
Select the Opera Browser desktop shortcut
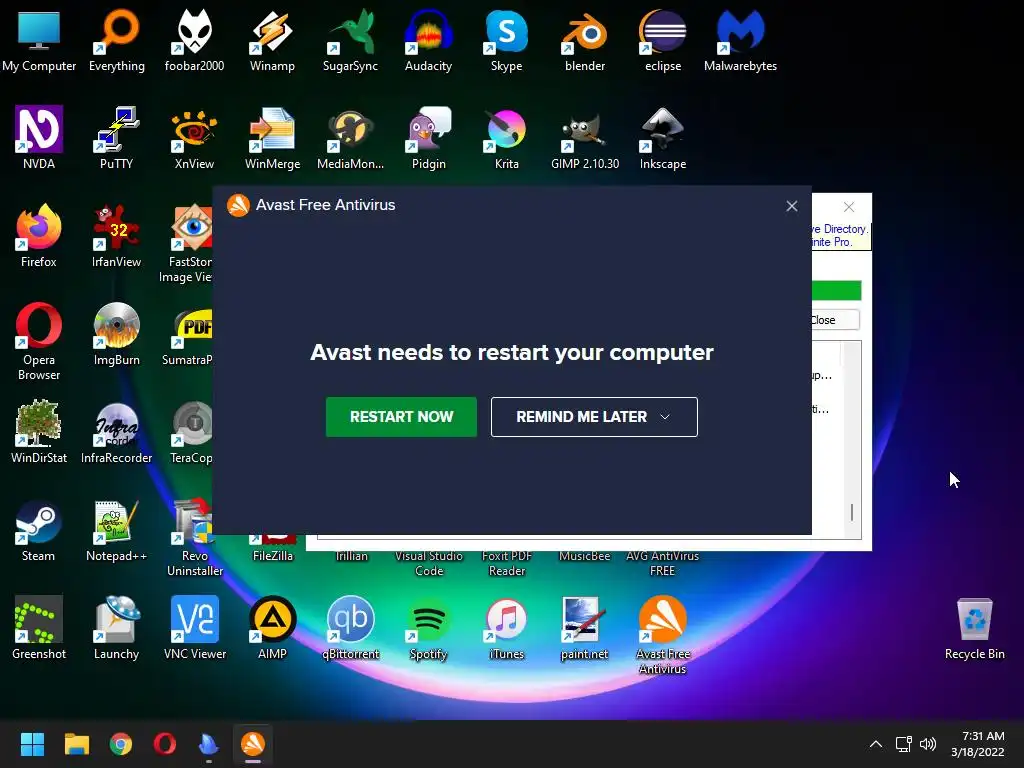pos(39,342)
